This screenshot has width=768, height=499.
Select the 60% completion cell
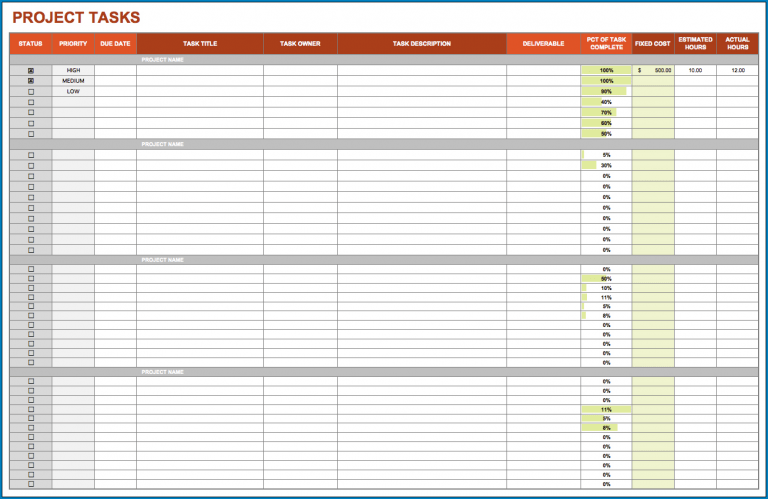(x=606, y=123)
